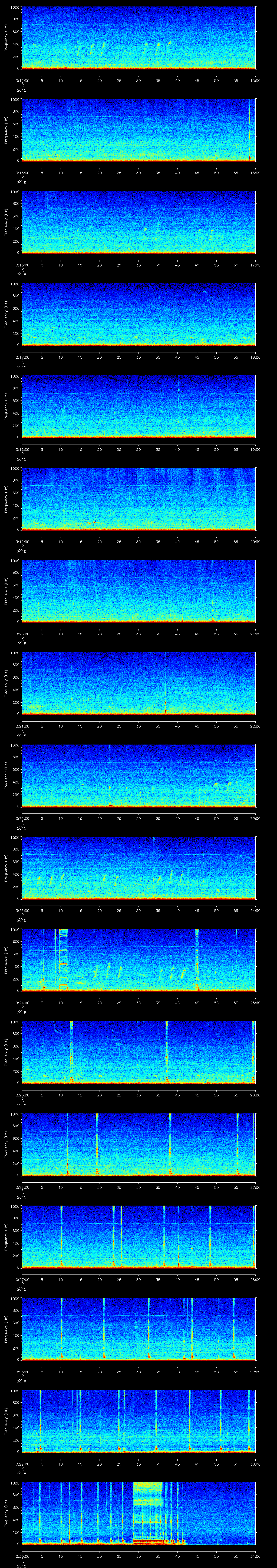Click the 15:00 end time label
Image resolution: width=277 pixels, height=1568 pixels.
256,80
